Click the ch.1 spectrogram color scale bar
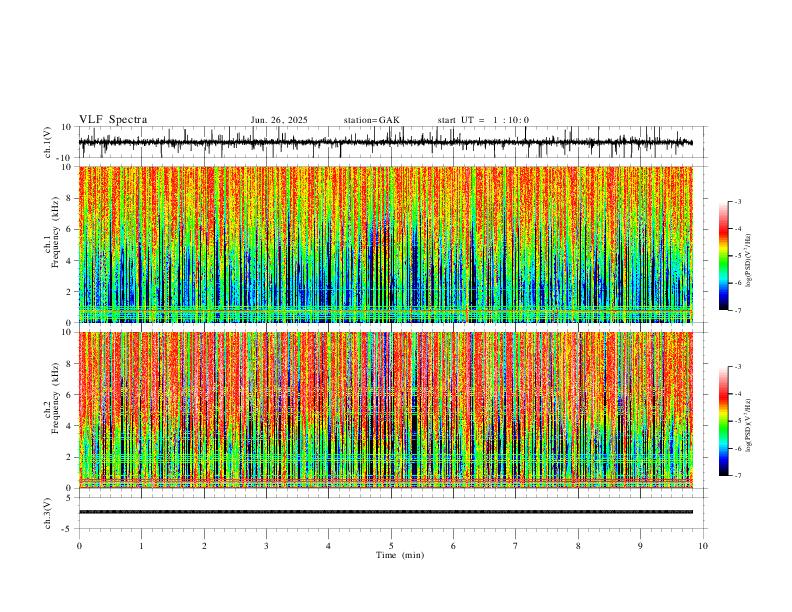Screen dimensions: 792x612 (724, 256)
